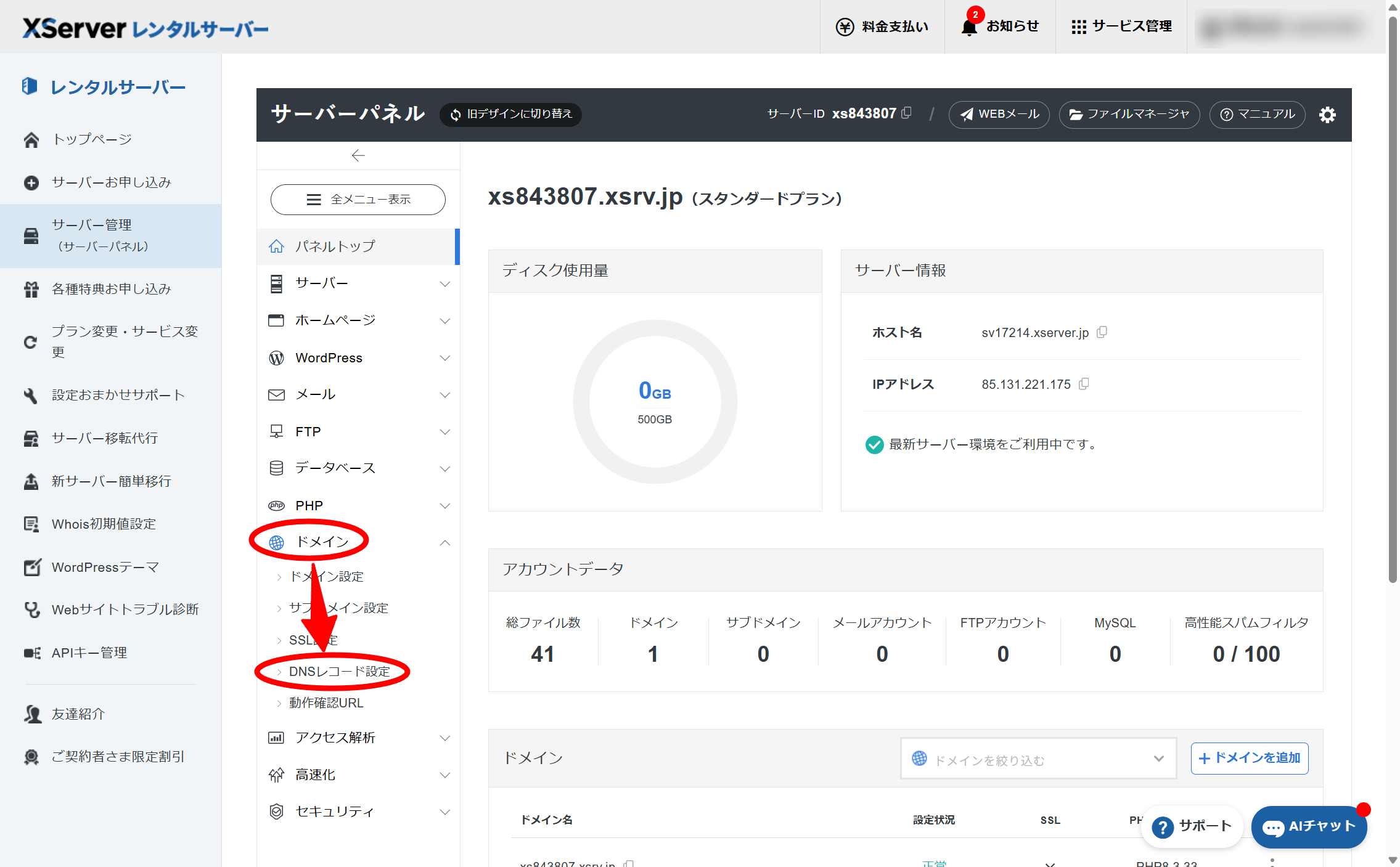Expand the メール menu section
The width and height of the screenshot is (1400, 867).
(358, 394)
